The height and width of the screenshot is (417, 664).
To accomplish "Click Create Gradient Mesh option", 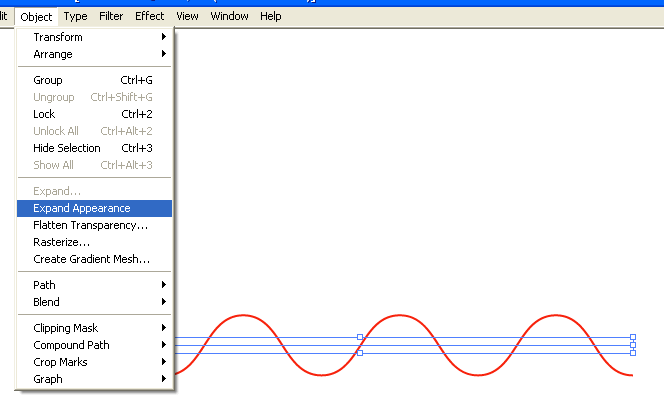I will 91,259.
